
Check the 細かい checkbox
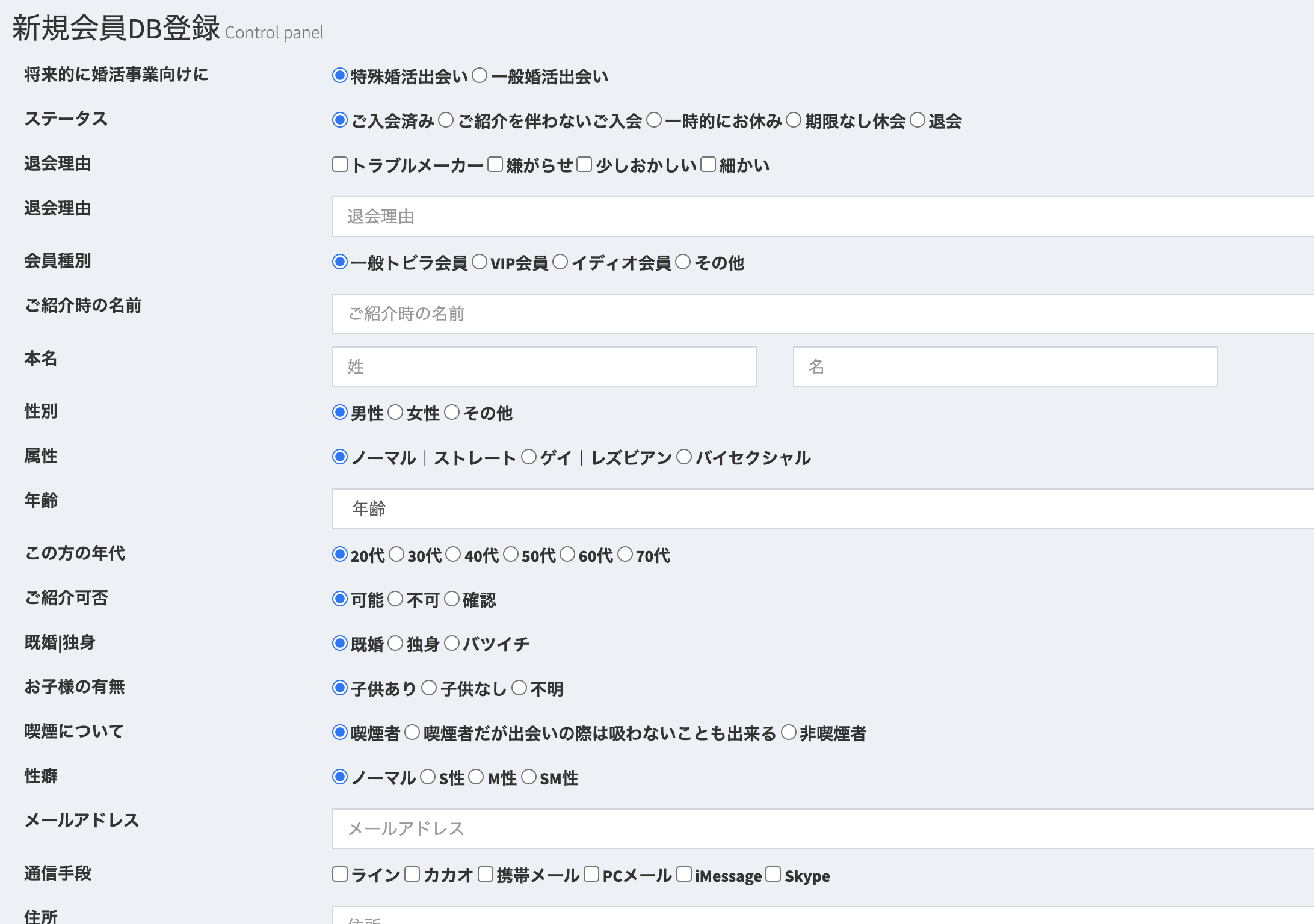click(708, 164)
